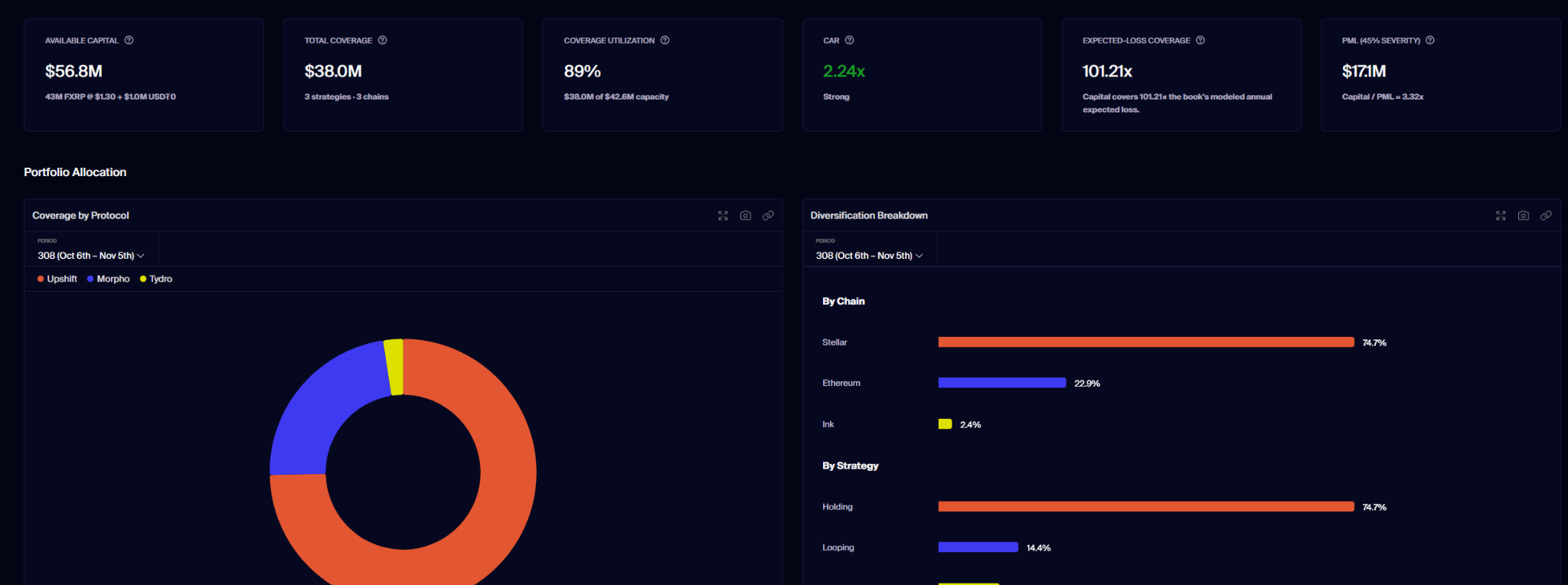Click Expected-Loss Coverage help icon
Viewport: 1568px width, 585px height.
pos(1200,41)
